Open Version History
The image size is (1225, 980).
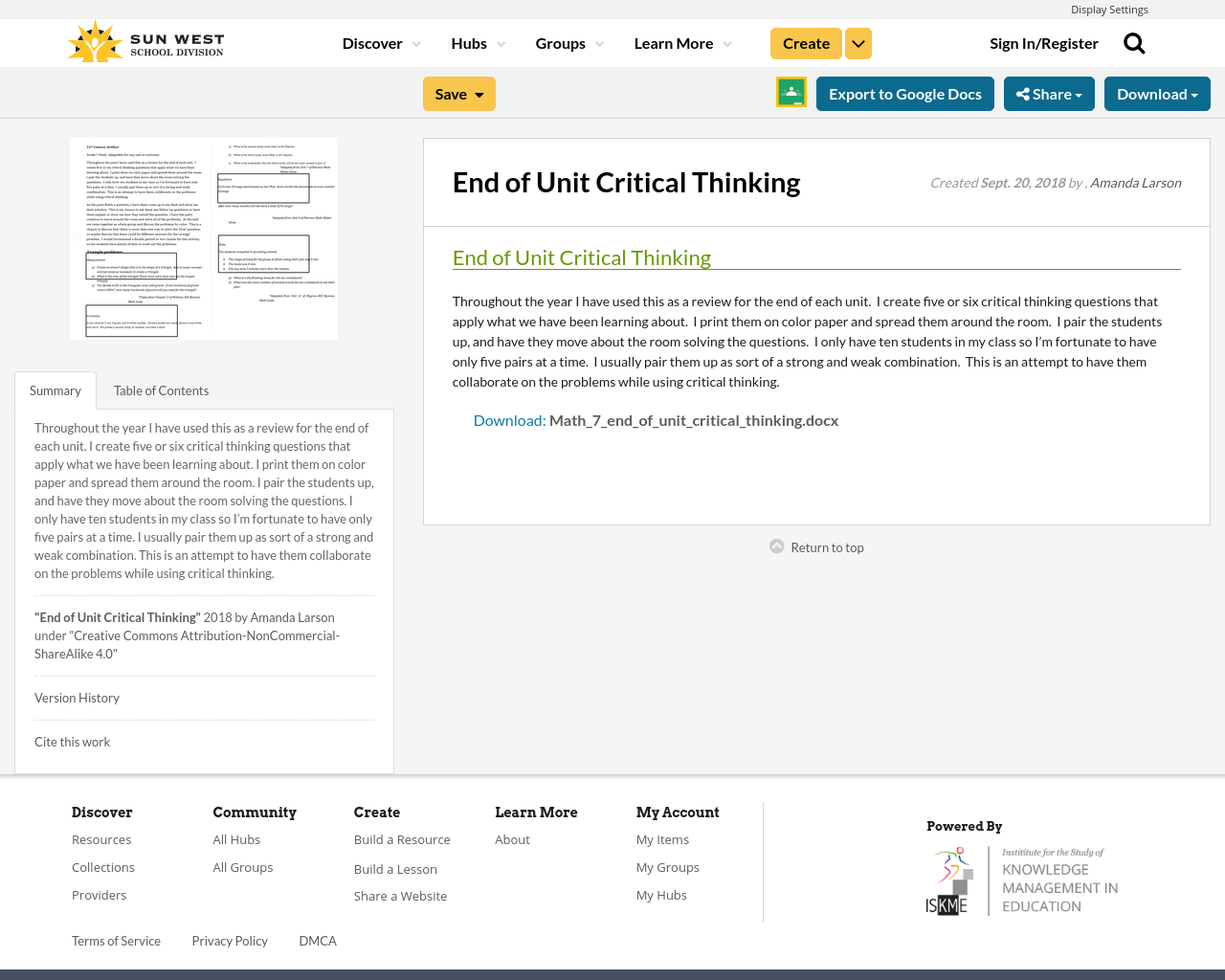(x=77, y=697)
